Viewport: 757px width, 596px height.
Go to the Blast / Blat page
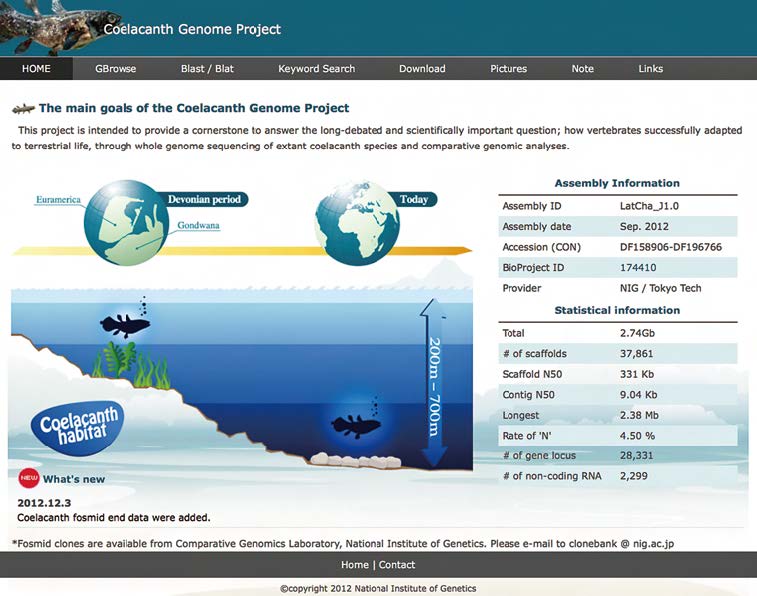207,69
